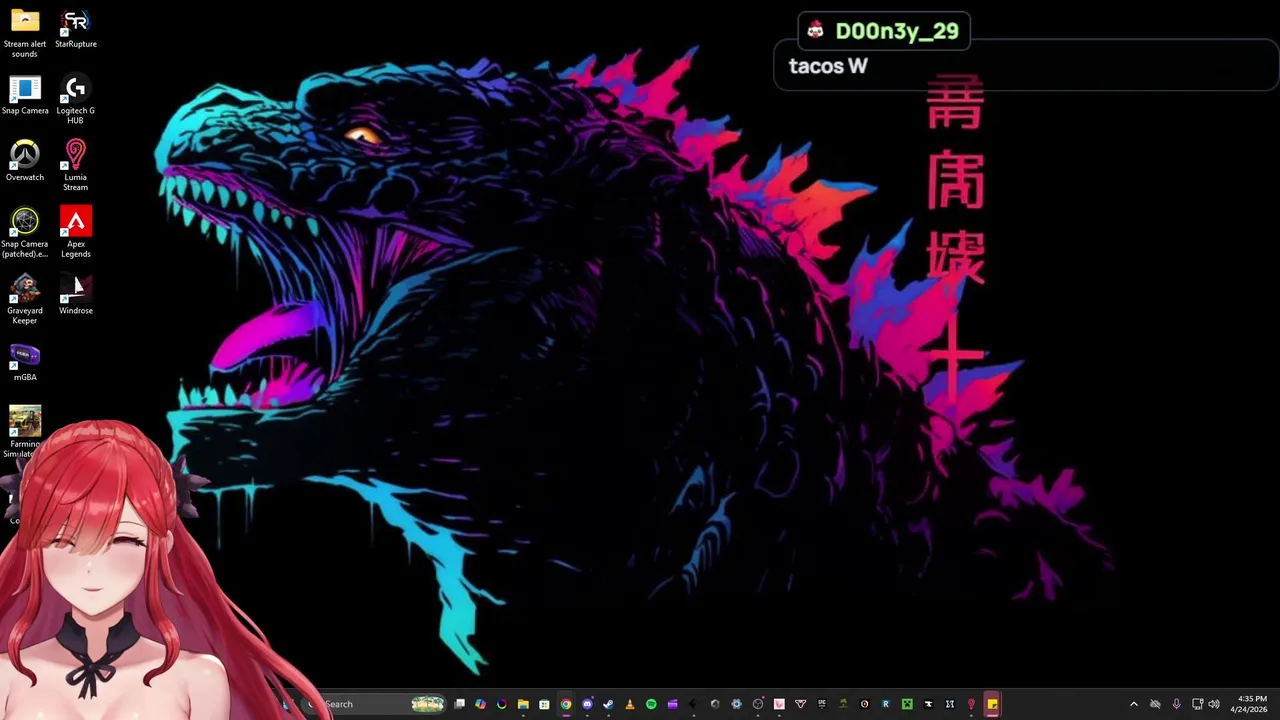Select the Snap Camera (patched) icon
Screen dimensions: 1280x720
tap(25, 233)
